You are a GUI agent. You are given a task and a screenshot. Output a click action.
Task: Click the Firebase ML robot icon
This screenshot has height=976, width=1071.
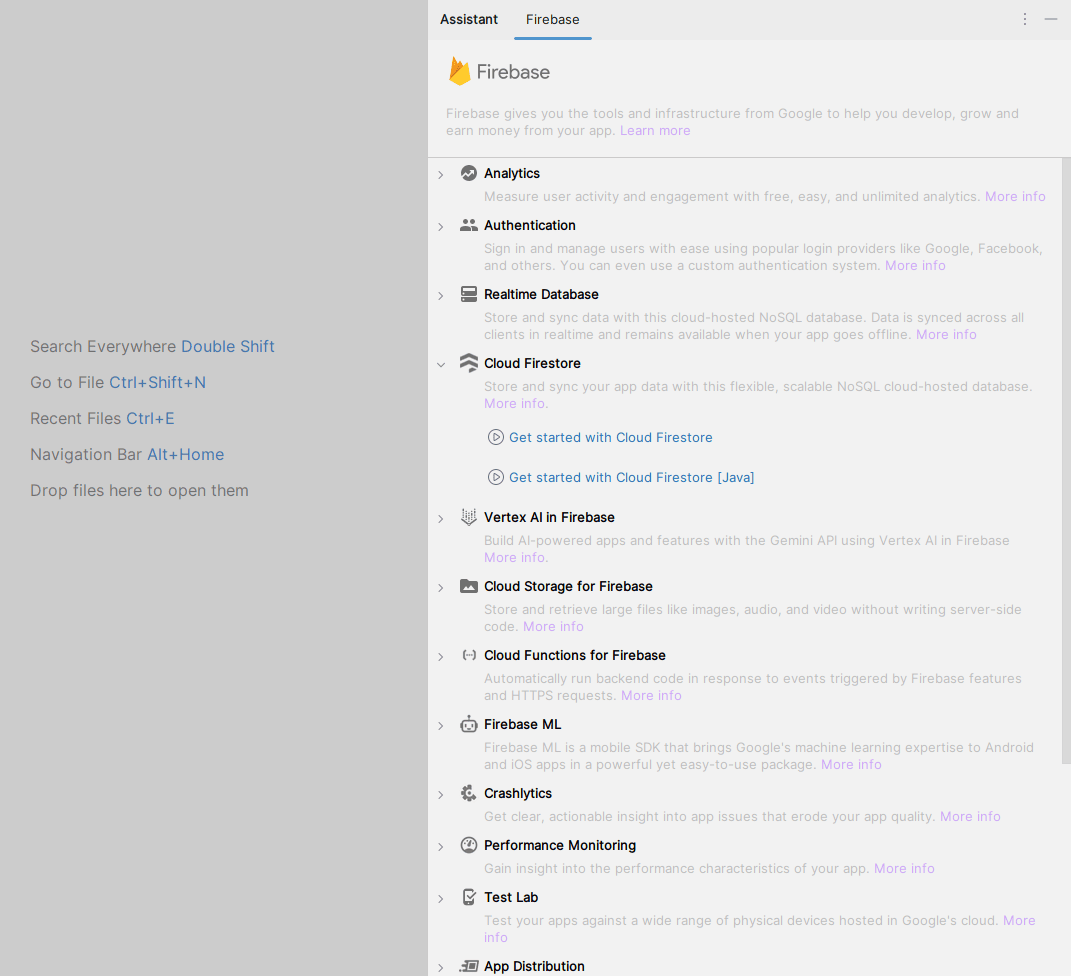coord(469,724)
